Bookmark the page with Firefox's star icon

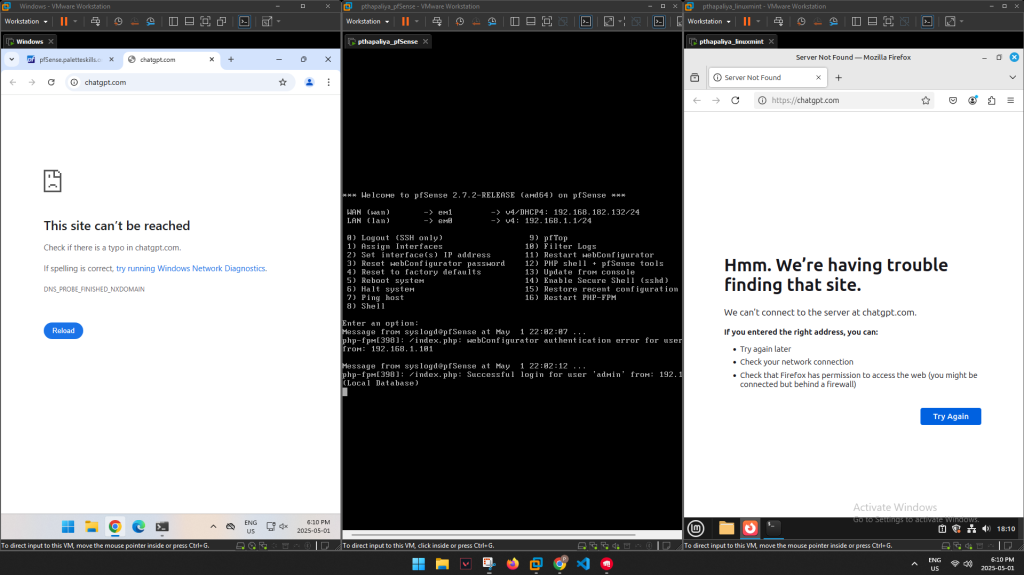[x=925, y=101]
